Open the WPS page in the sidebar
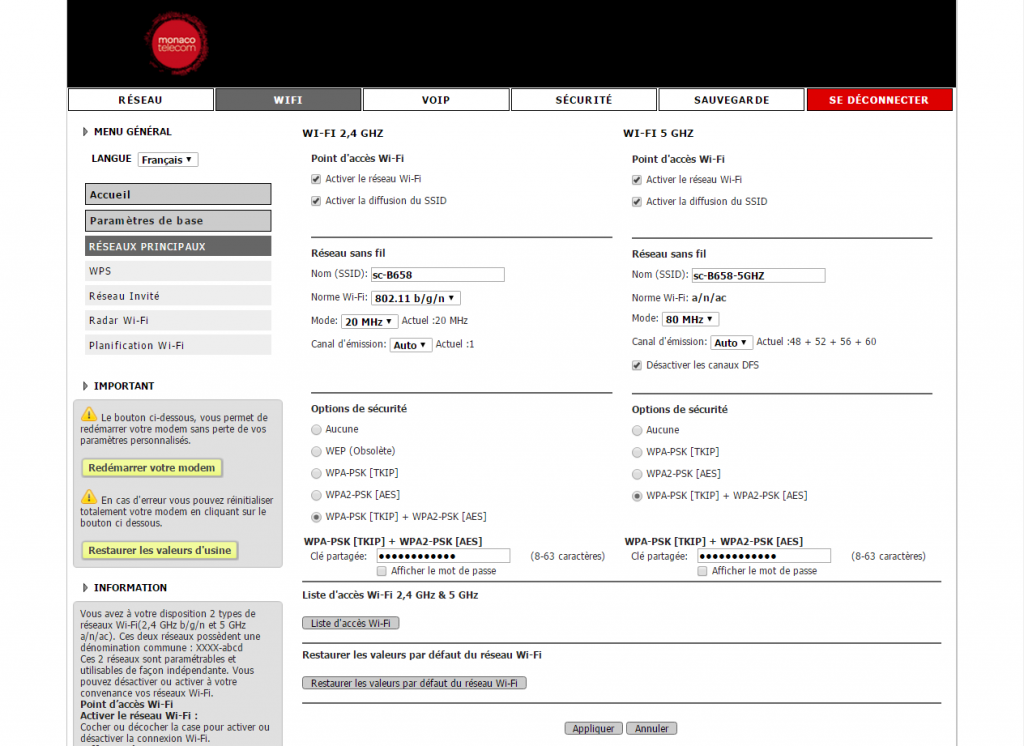The height and width of the screenshot is (746, 1024). point(178,270)
